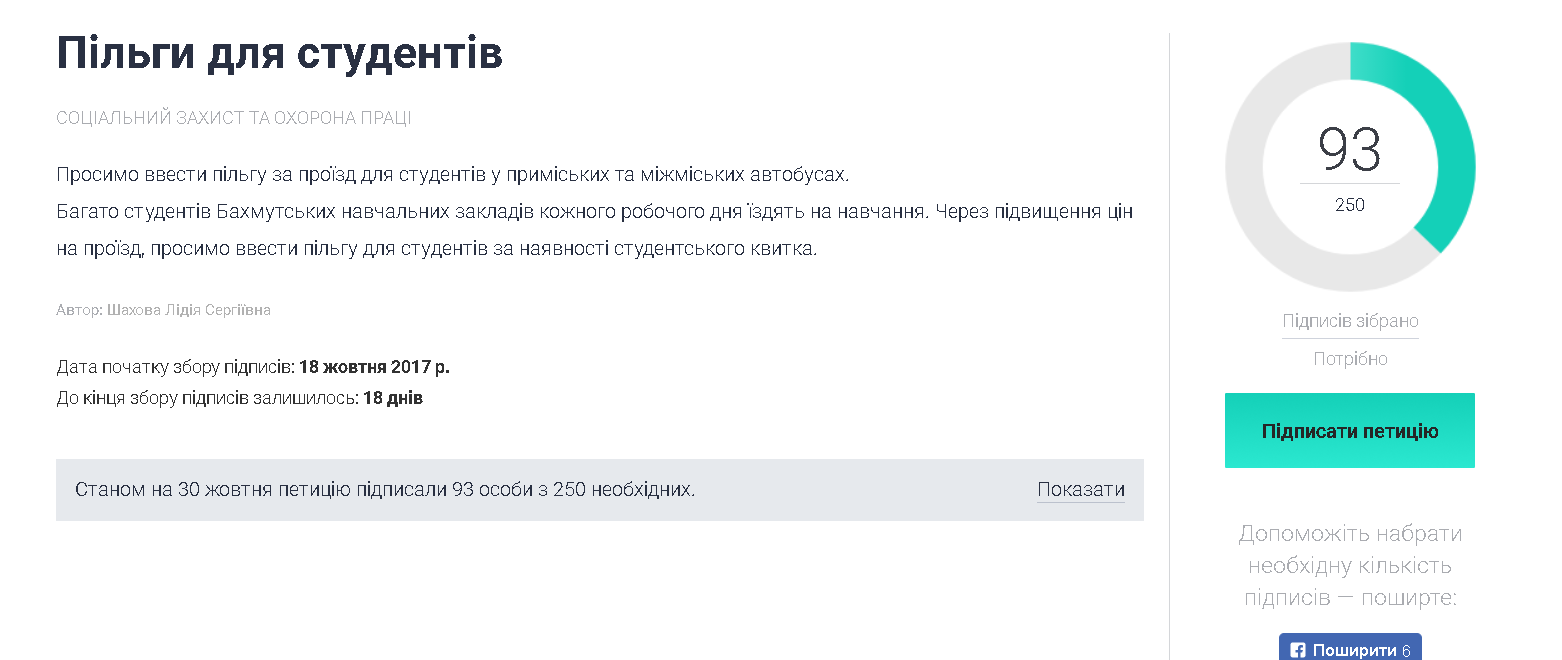The height and width of the screenshot is (660, 1562).
Task: Click author name Шахова Лідія Сергіївна
Action: click(189, 310)
